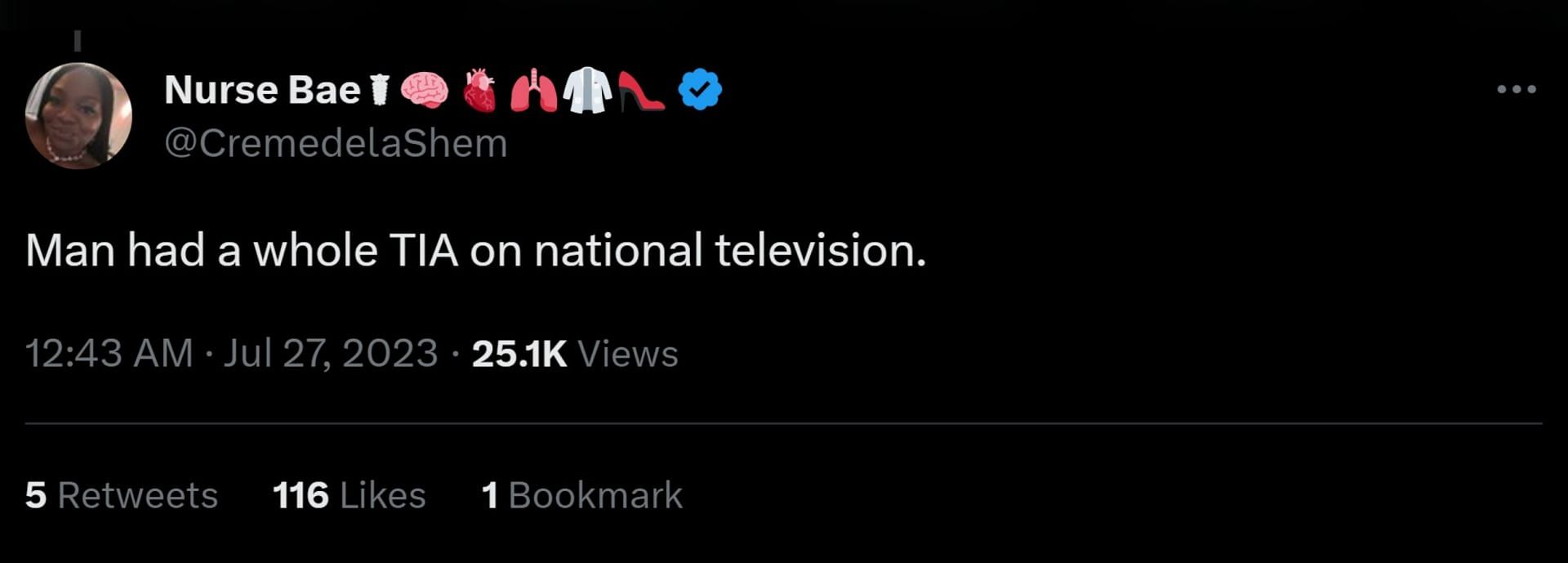The height and width of the screenshot is (563, 1568).
Task: Show the 5 Retweets list
Action: coord(121,495)
